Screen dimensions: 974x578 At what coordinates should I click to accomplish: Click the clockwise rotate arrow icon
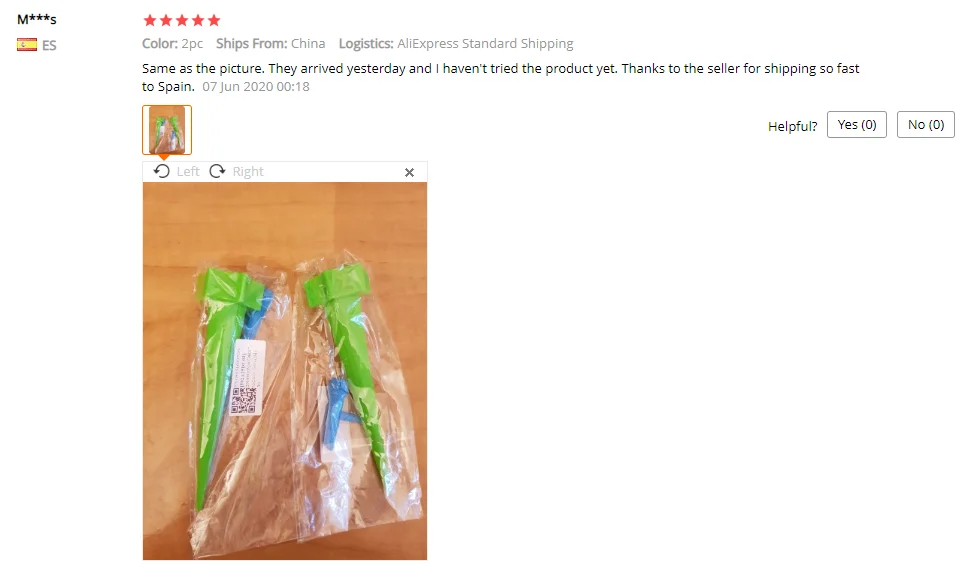[217, 171]
